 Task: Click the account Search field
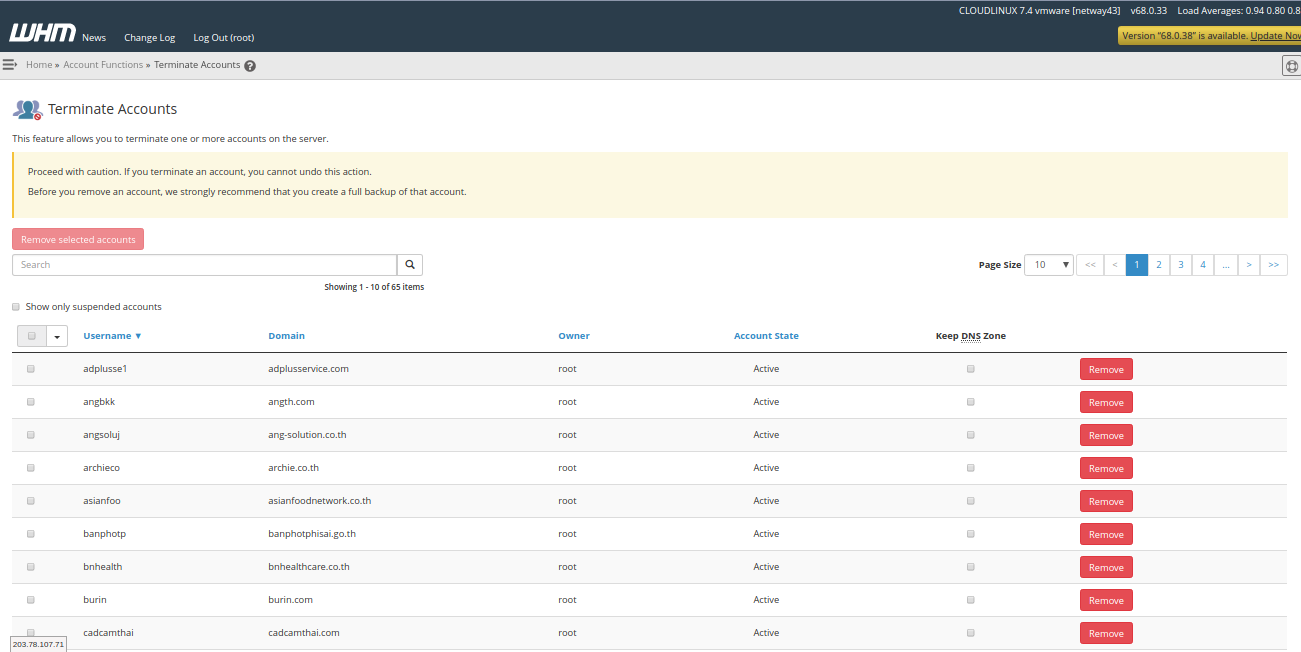pos(204,265)
